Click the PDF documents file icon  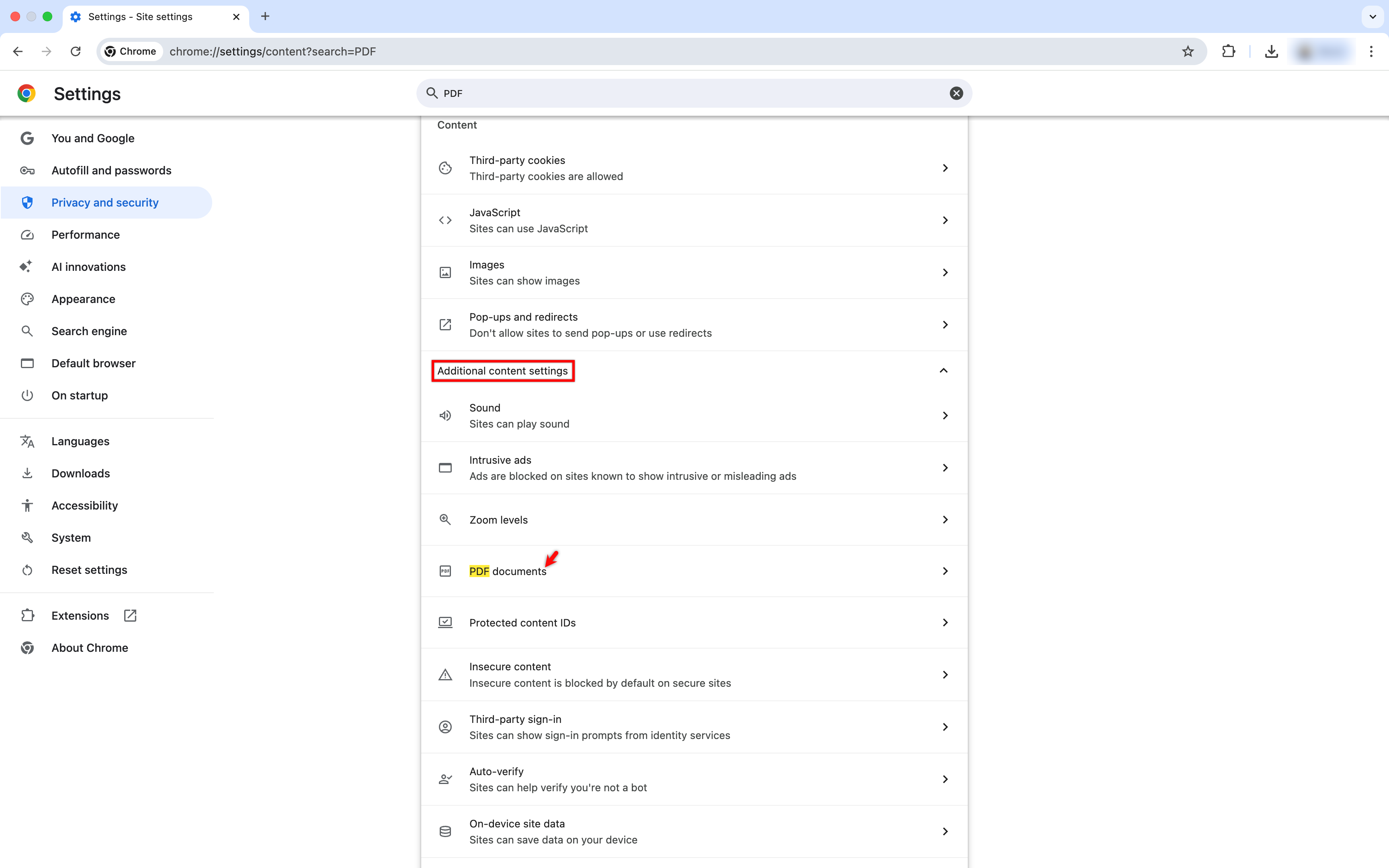[445, 571]
